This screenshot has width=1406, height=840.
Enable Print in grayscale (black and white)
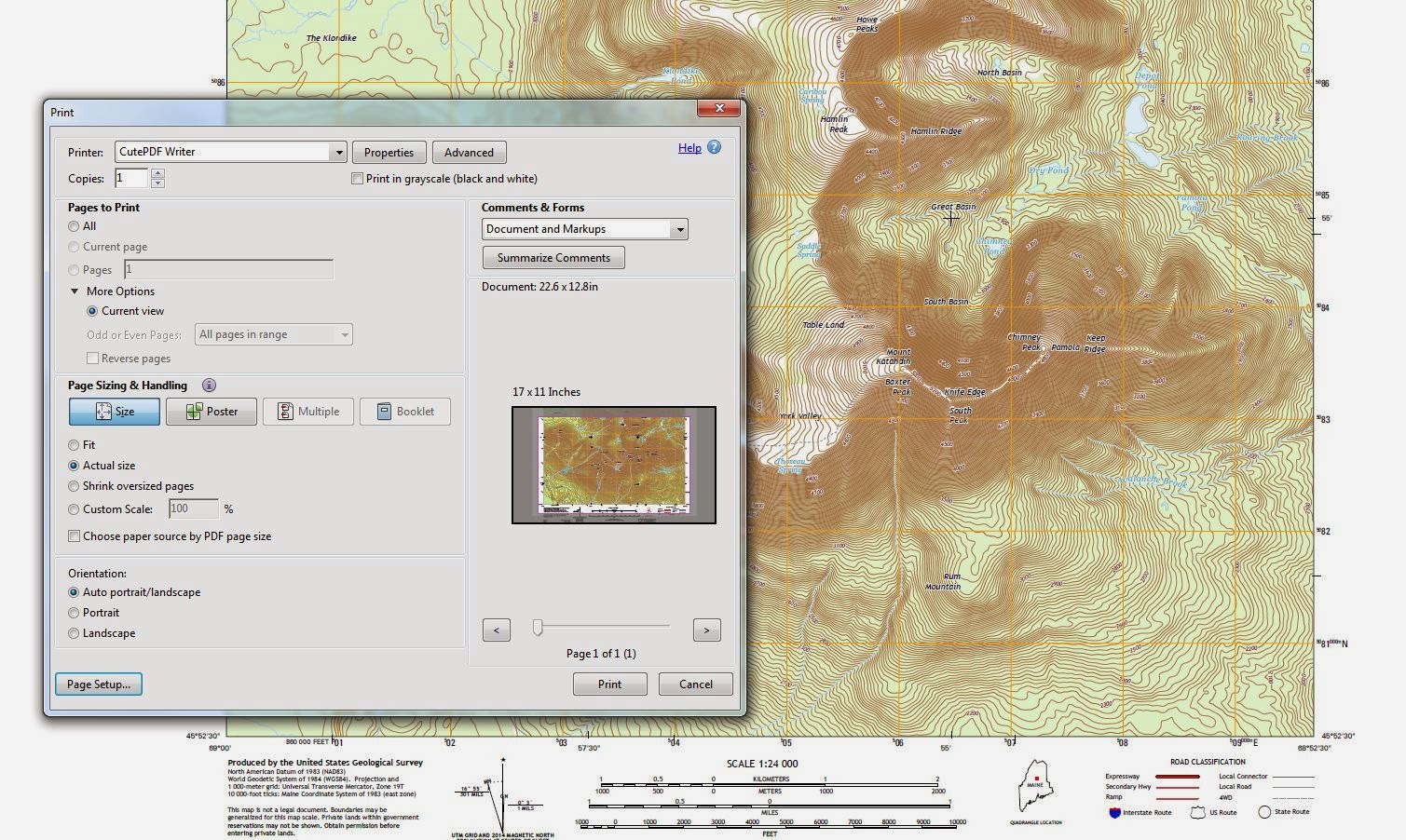357,178
